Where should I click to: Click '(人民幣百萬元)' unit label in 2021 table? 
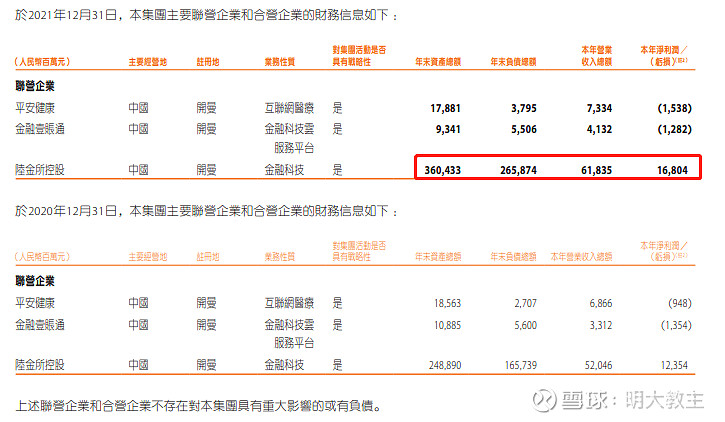tap(42, 62)
